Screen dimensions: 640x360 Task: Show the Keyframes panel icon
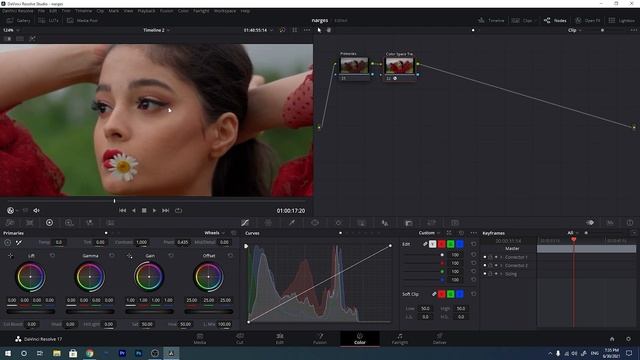click(590, 223)
